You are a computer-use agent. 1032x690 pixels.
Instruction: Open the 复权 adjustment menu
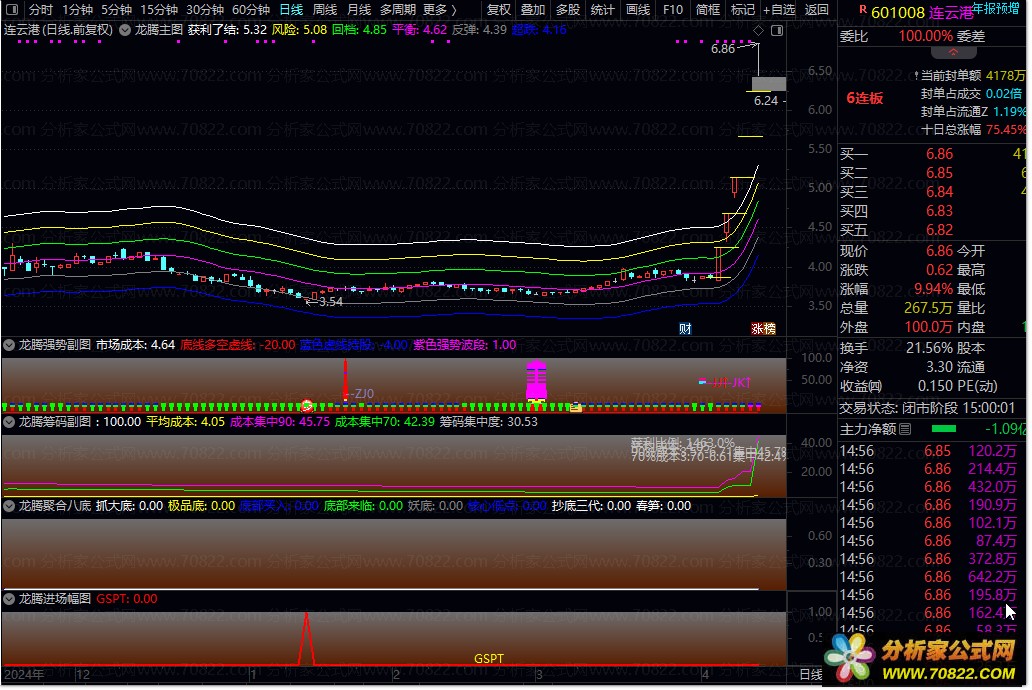(x=498, y=9)
